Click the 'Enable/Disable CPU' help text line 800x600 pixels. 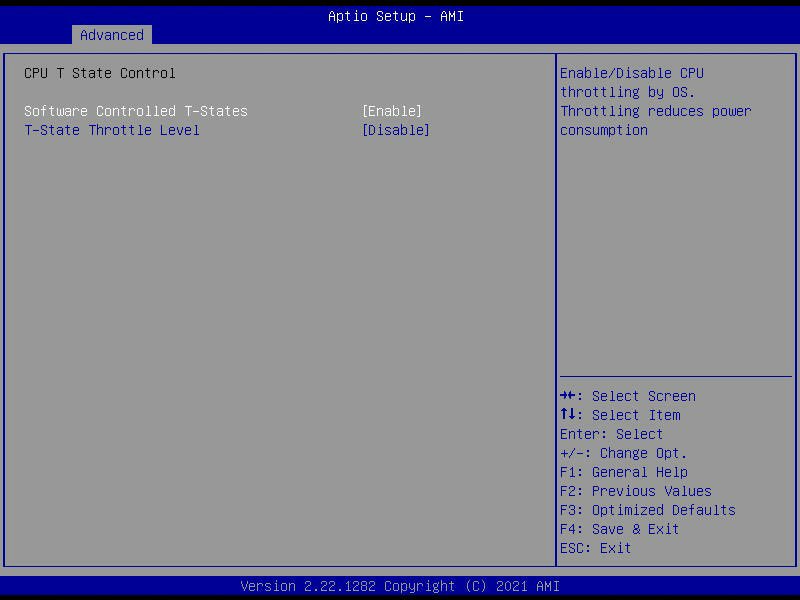[x=632, y=73]
